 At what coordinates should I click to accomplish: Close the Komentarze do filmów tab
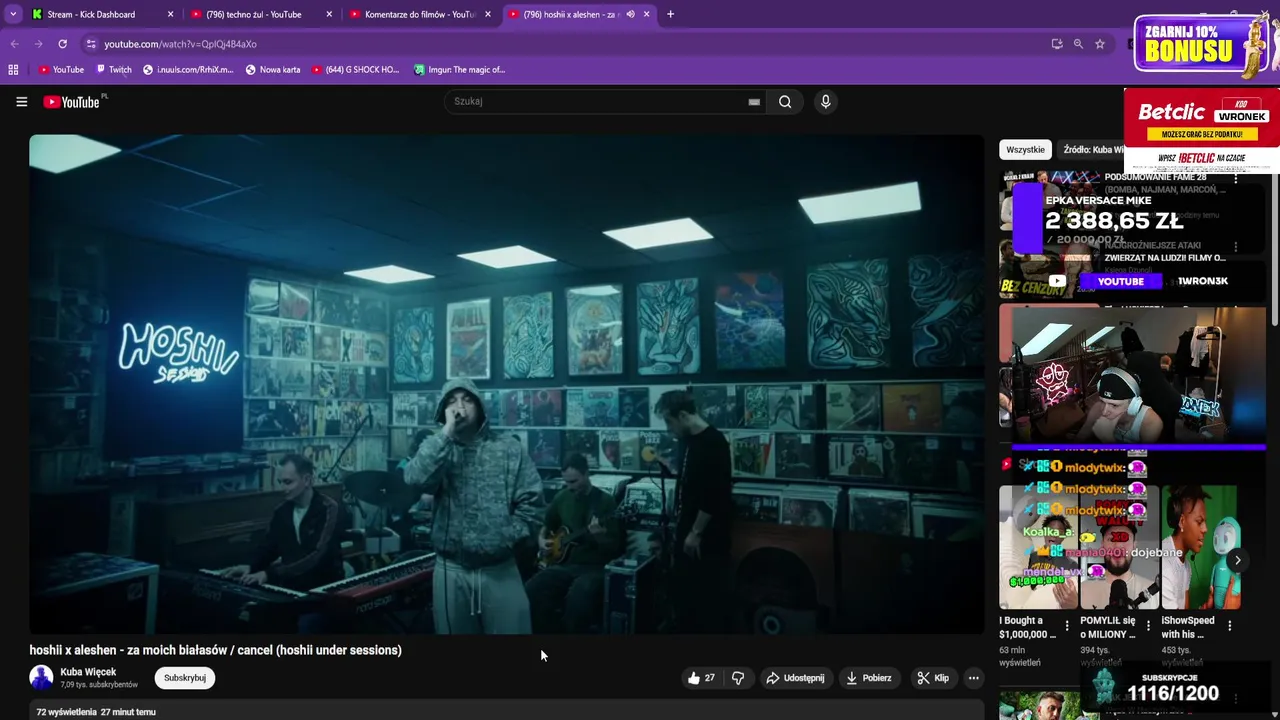coord(488,14)
